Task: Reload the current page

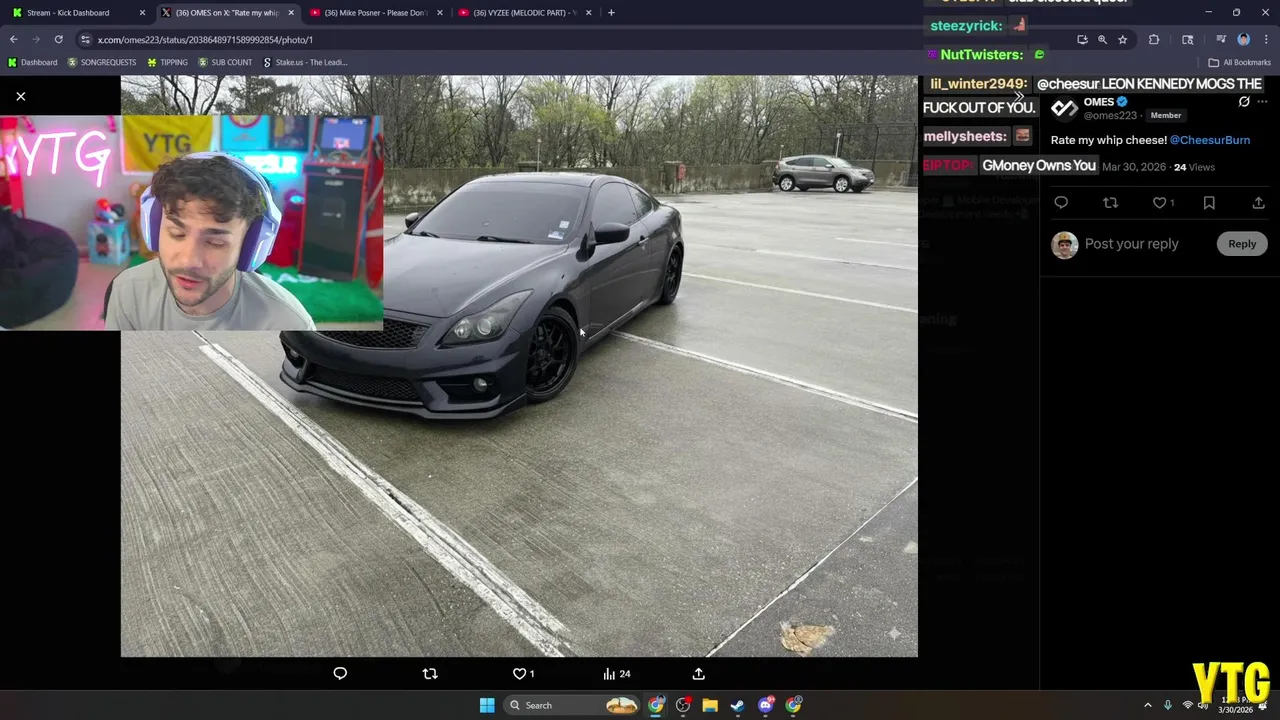Action: point(58,39)
